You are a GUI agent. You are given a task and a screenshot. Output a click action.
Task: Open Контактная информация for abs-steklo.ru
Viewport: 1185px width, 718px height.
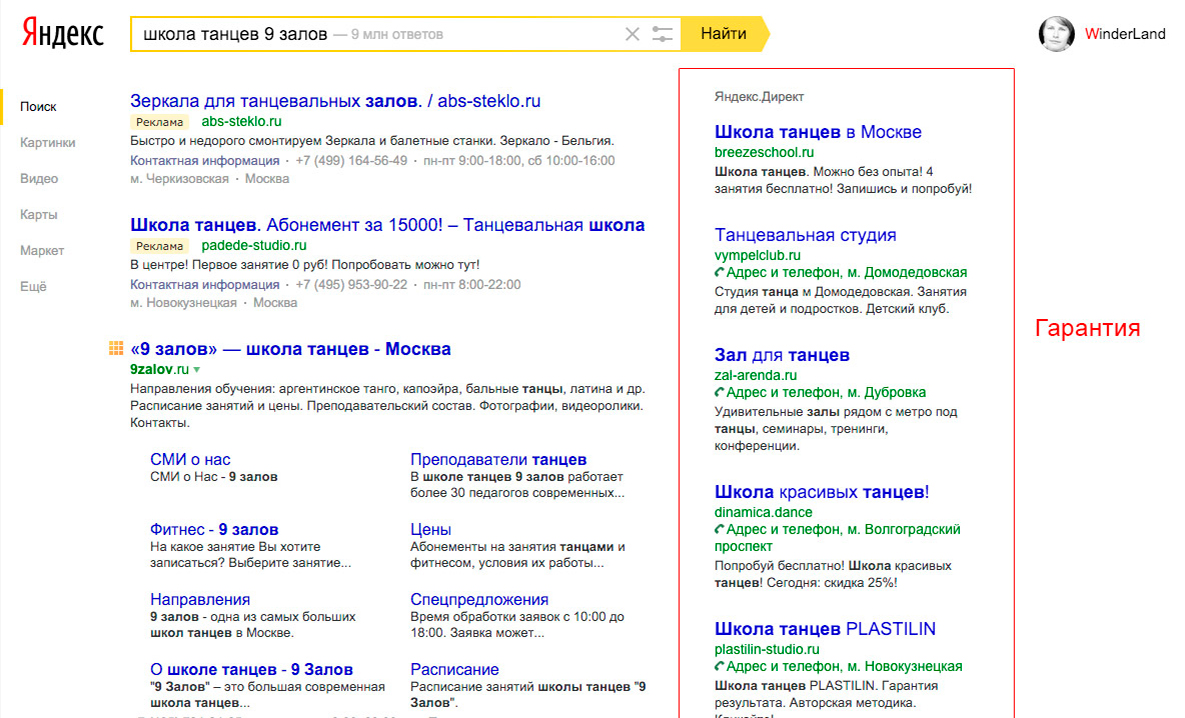point(204,160)
